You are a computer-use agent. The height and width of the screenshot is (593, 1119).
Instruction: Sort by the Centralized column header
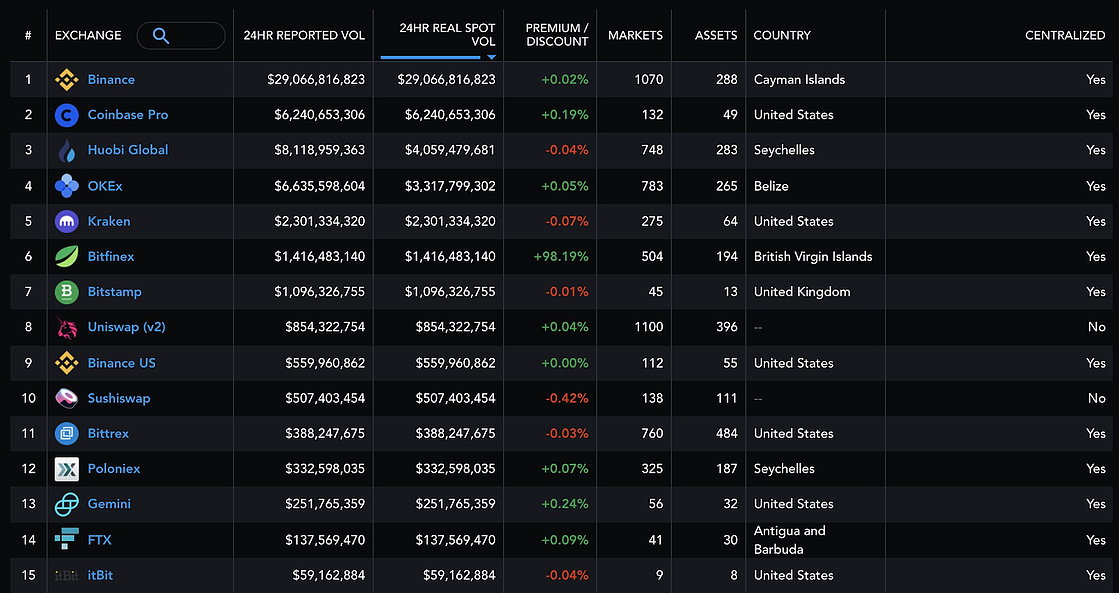click(x=1065, y=35)
